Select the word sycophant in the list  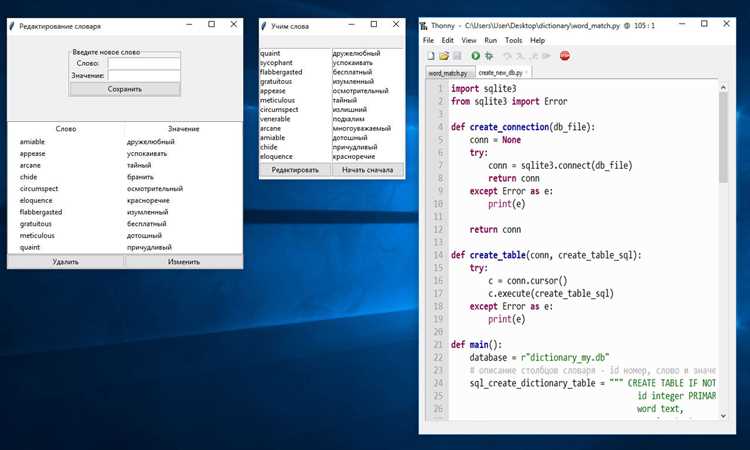pyautogui.click(x=276, y=63)
